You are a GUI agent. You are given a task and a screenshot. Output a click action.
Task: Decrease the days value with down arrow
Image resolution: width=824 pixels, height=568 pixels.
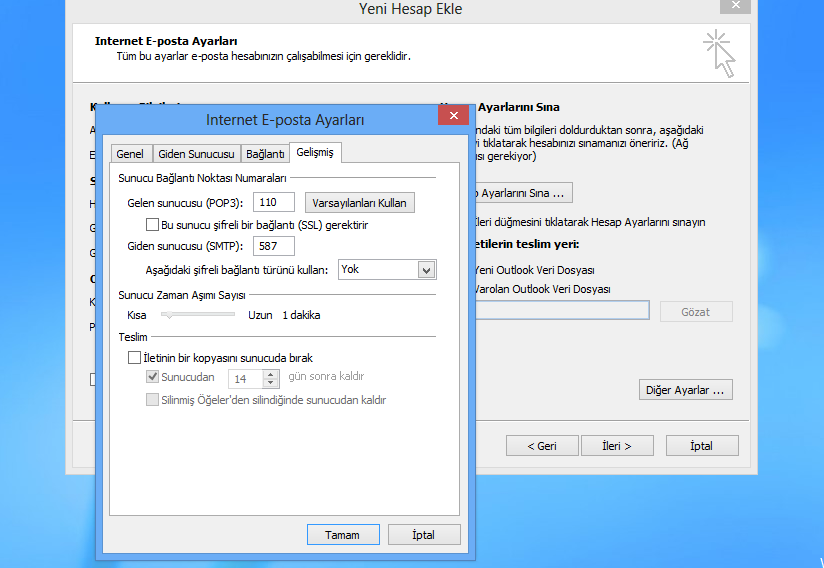tap(270, 383)
